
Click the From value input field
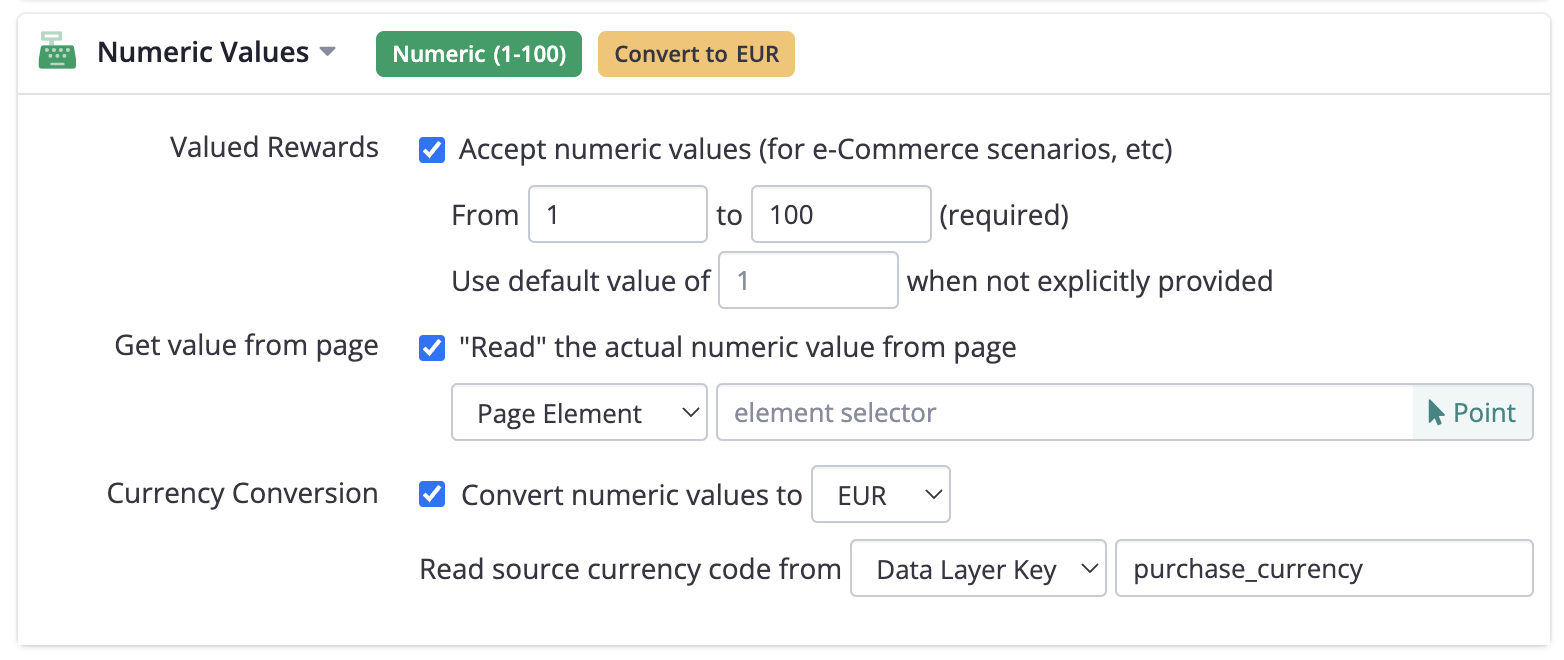(617, 214)
